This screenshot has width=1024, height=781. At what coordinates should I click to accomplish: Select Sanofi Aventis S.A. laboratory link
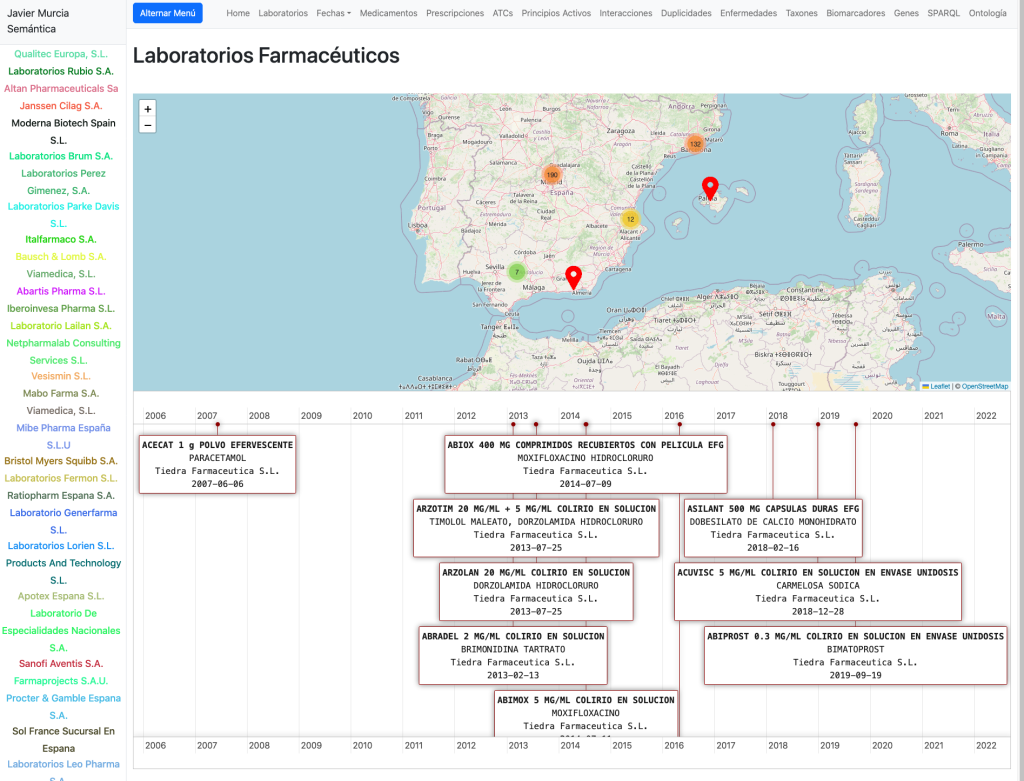(x=61, y=663)
